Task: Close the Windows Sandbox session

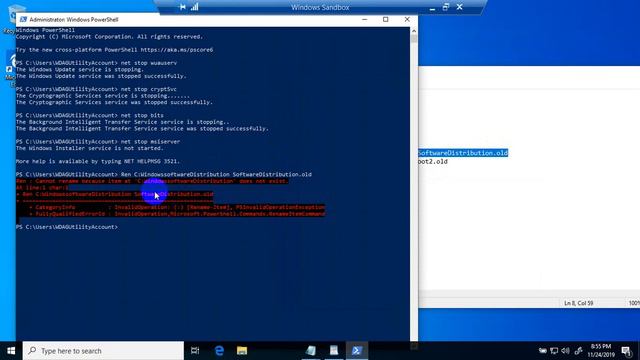Action: (x=460, y=7)
